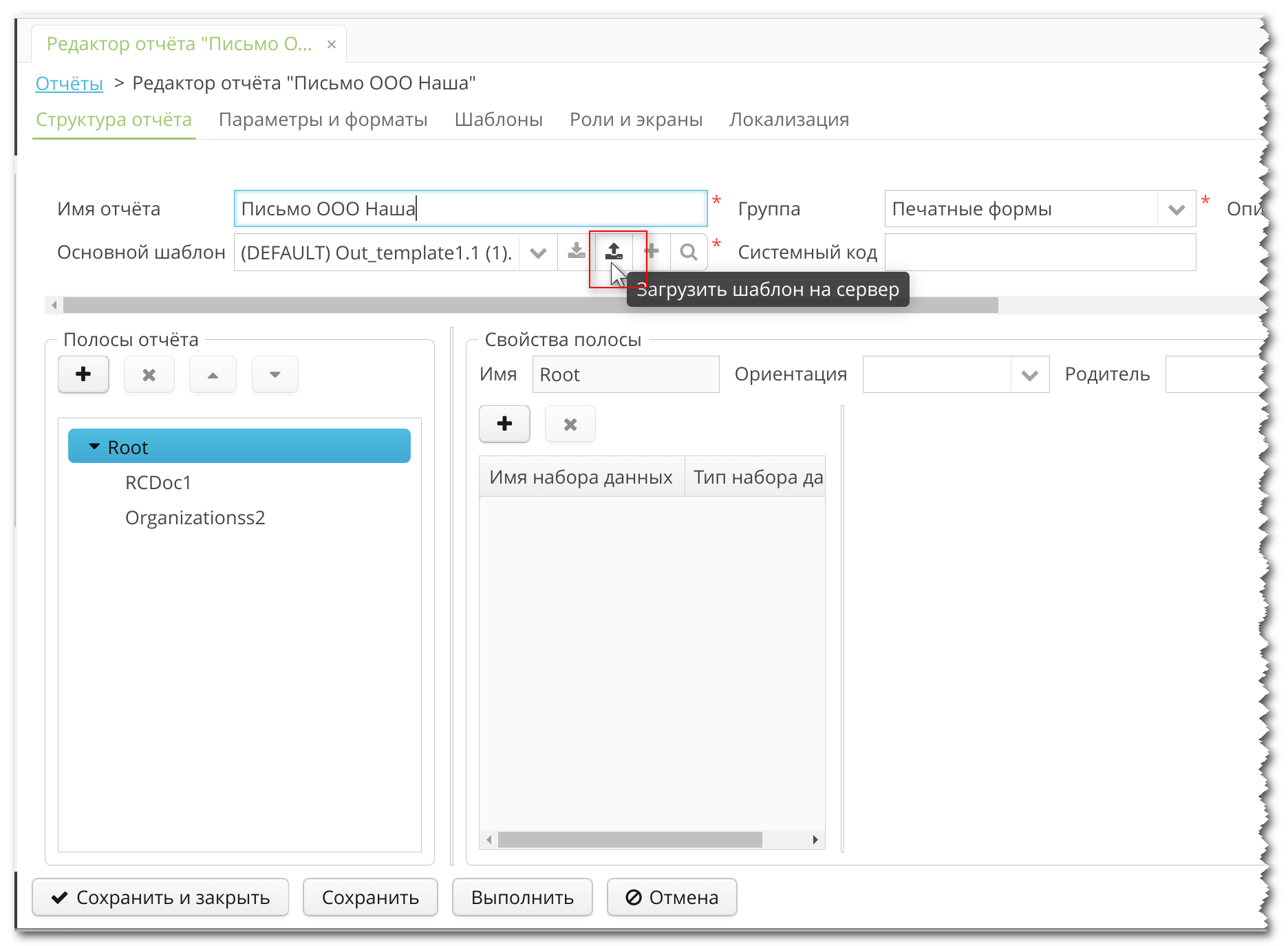Select the Organizationss2 band
Screen dimensions: 1288x946
[195, 517]
